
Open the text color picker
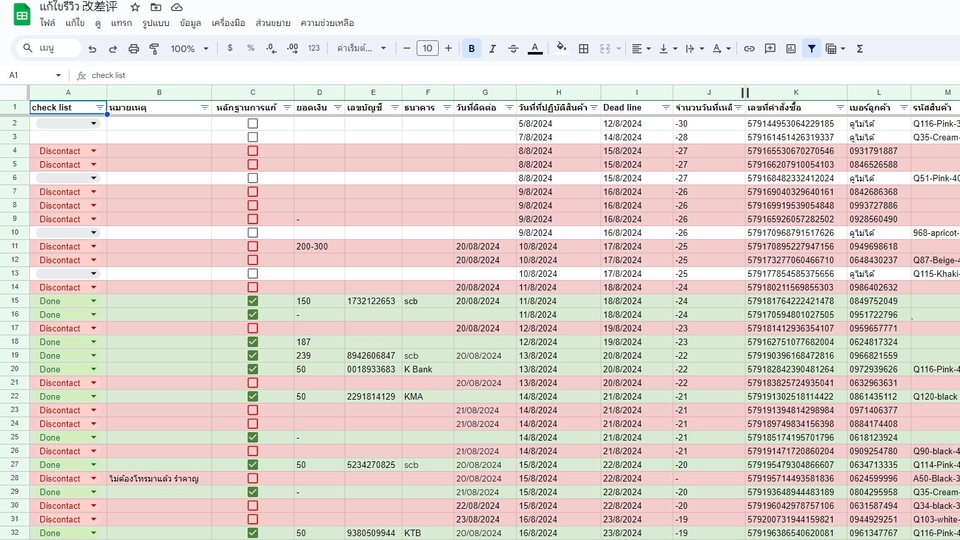pyautogui.click(x=534, y=48)
